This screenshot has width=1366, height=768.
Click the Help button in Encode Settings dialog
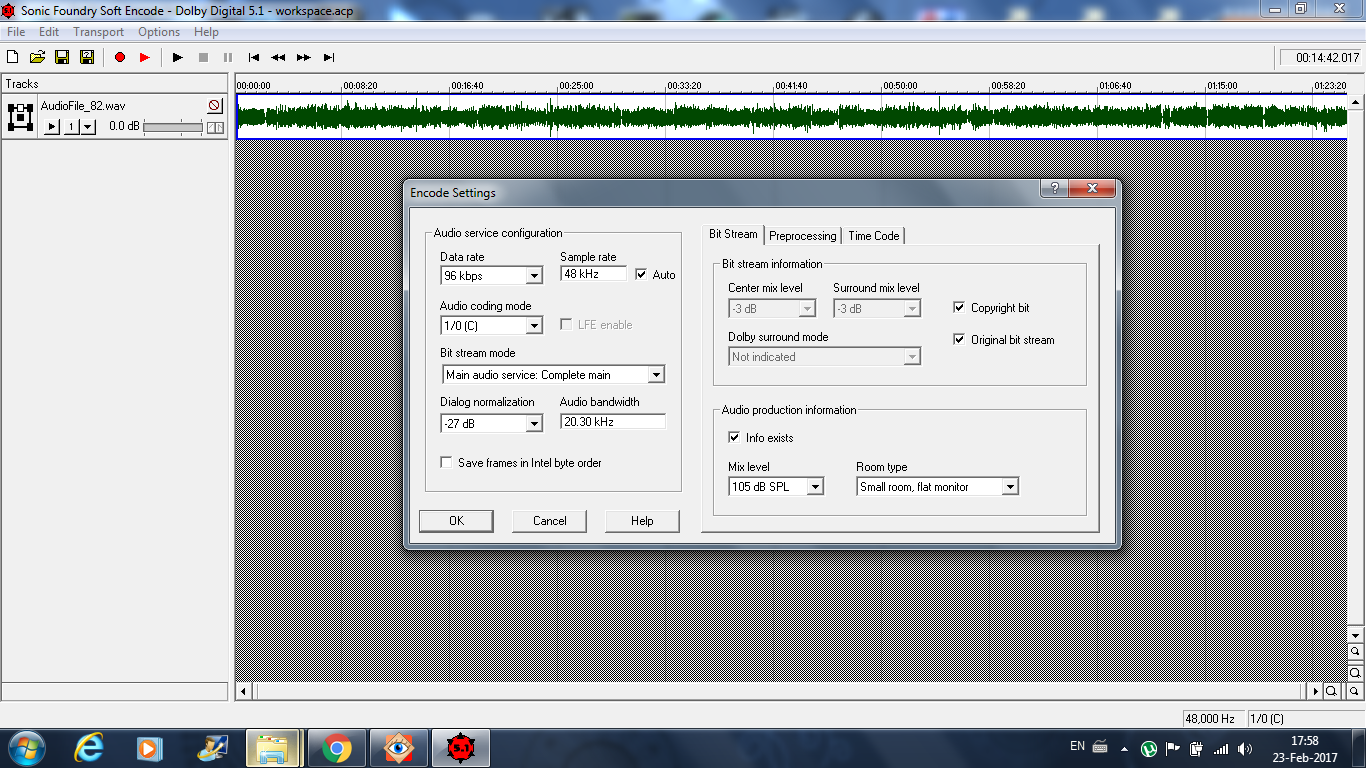pyautogui.click(x=642, y=521)
